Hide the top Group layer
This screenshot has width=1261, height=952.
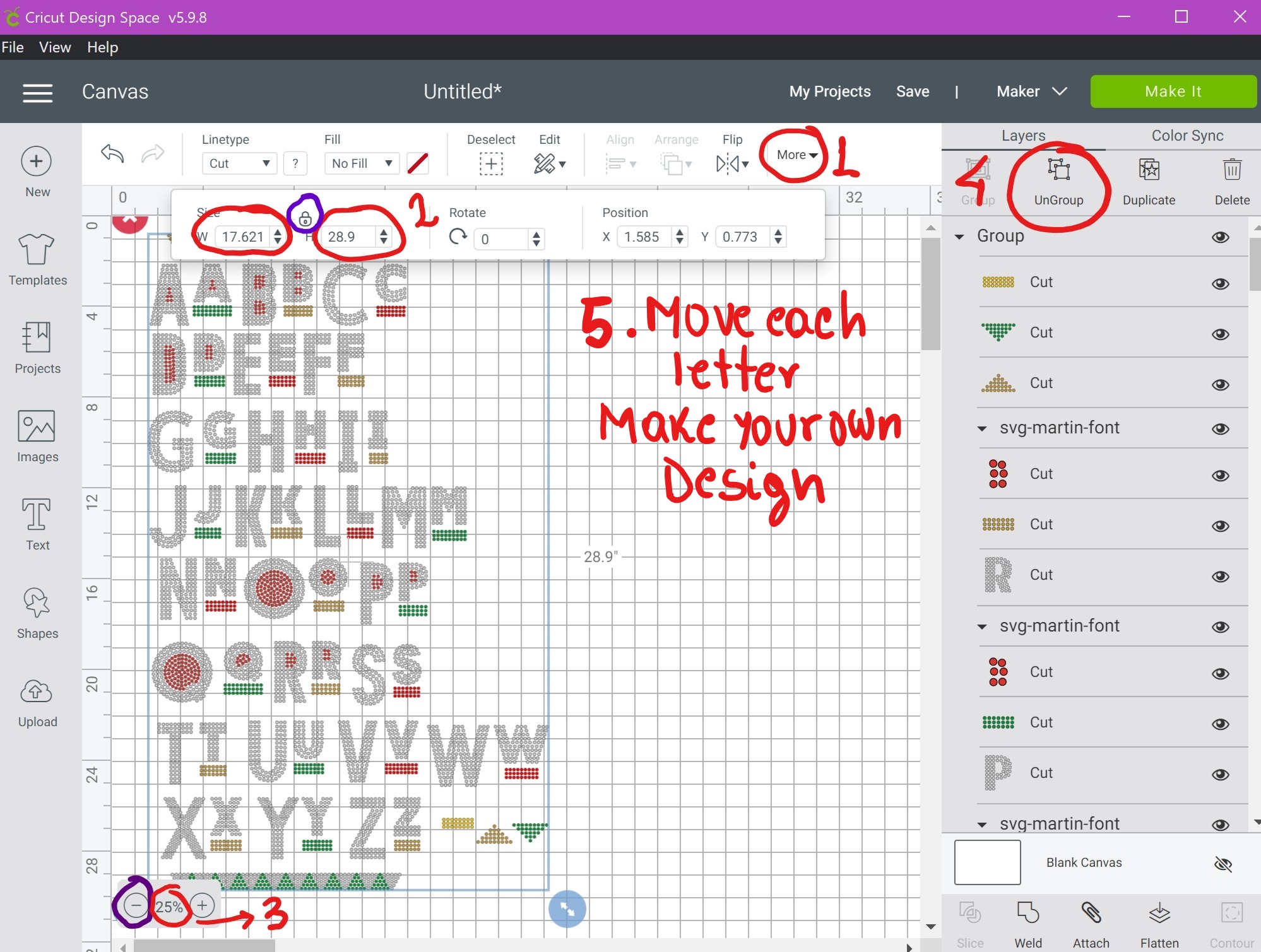pyautogui.click(x=1220, y=237)
